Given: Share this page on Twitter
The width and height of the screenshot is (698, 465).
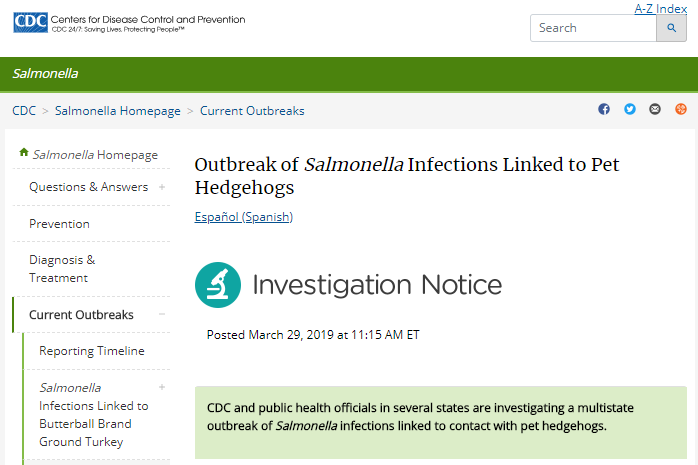Looking at the screenshot, I should coord(630,109).
